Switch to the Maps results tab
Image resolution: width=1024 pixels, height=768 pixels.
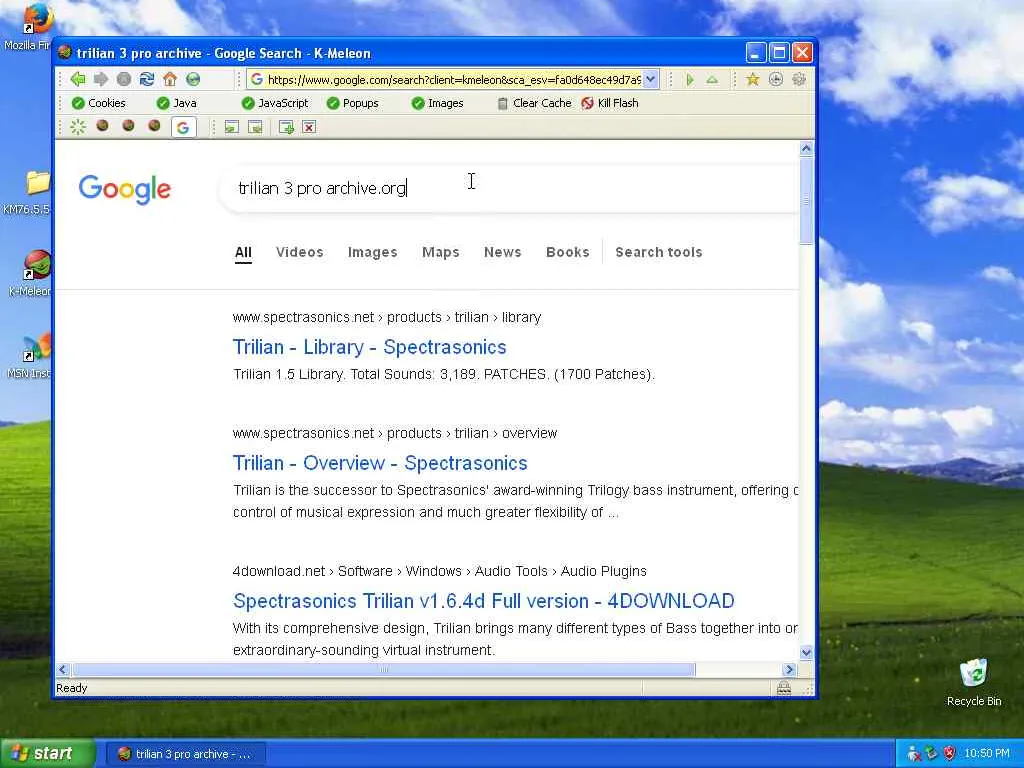coord(441,252)
